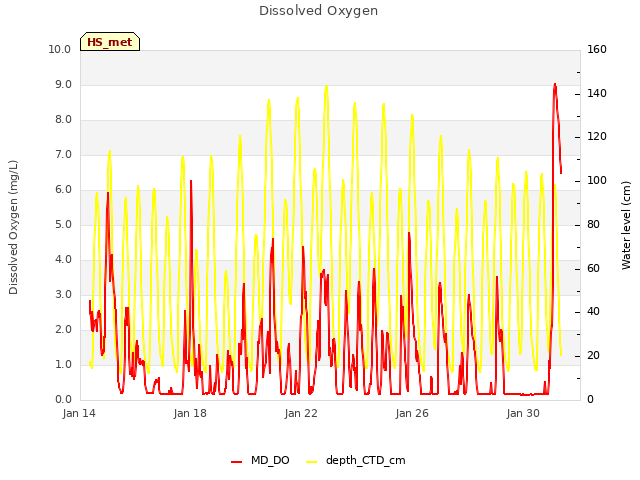This screenshot has width=640, height=480.
Task: Click the 0.0 left axis value
Action: pyautogui.click(x=63, y=400)
